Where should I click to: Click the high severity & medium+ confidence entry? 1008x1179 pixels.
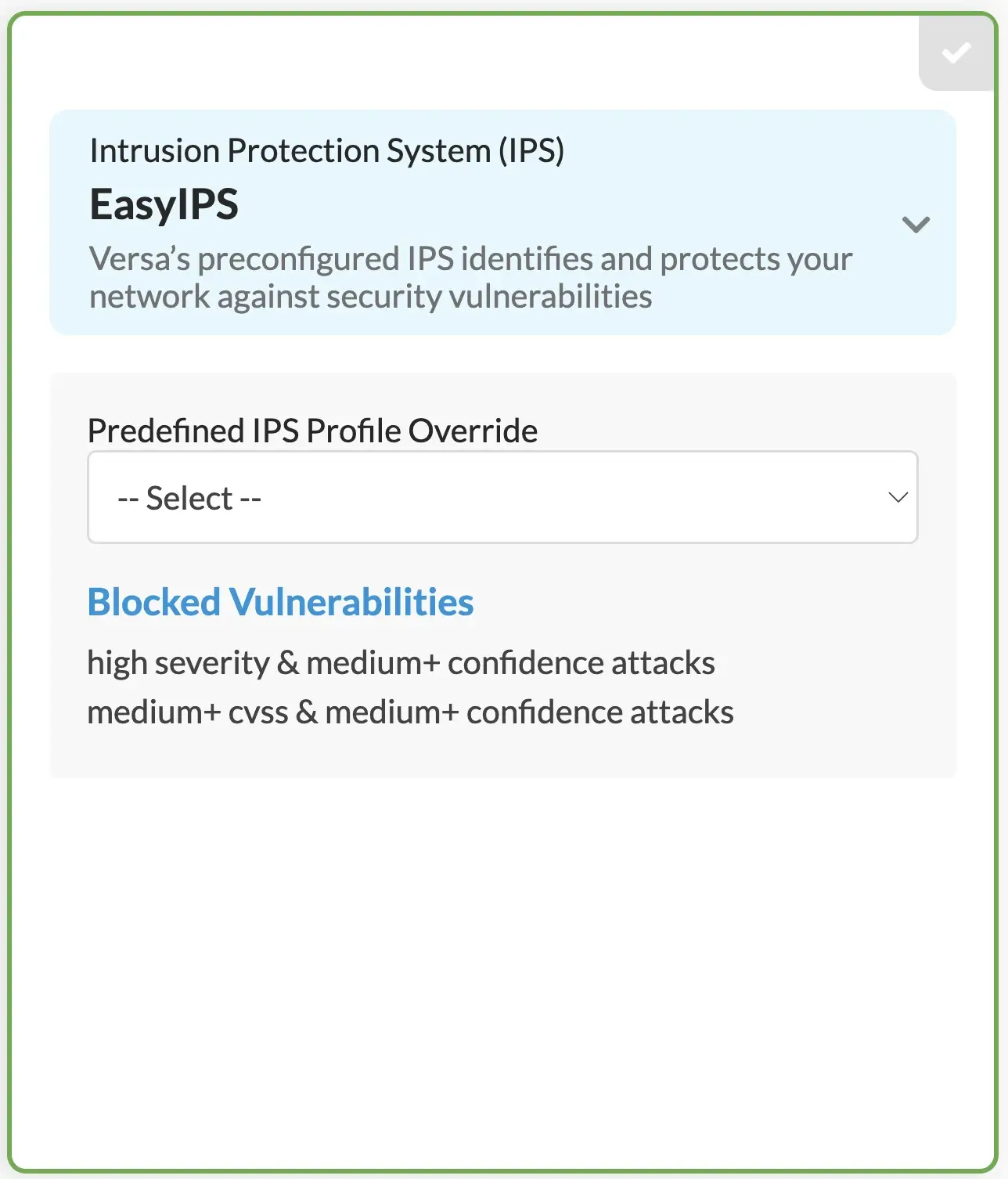pyautogui.click(x=401, y=663)
